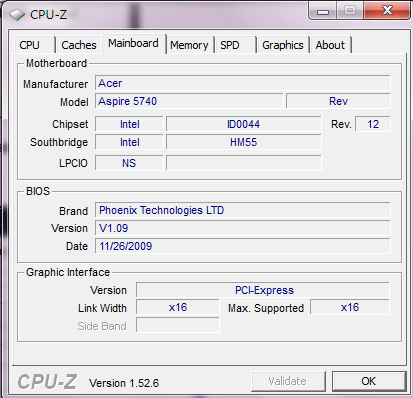Select the Model field Aspire 5740
This screenshot has width=413, height=398.
coord(189,101)
